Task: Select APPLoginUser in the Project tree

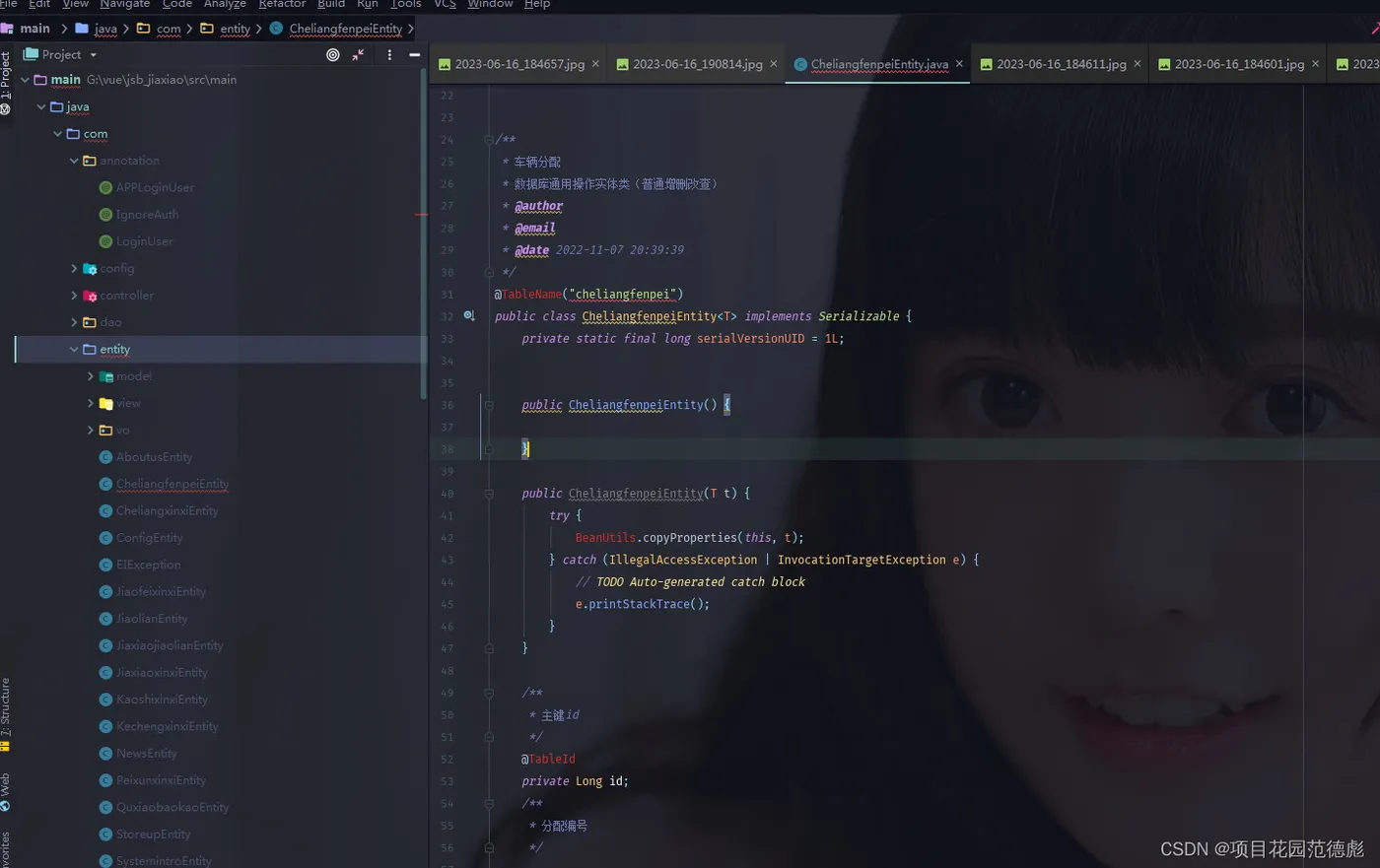Action: click(155, 187)
